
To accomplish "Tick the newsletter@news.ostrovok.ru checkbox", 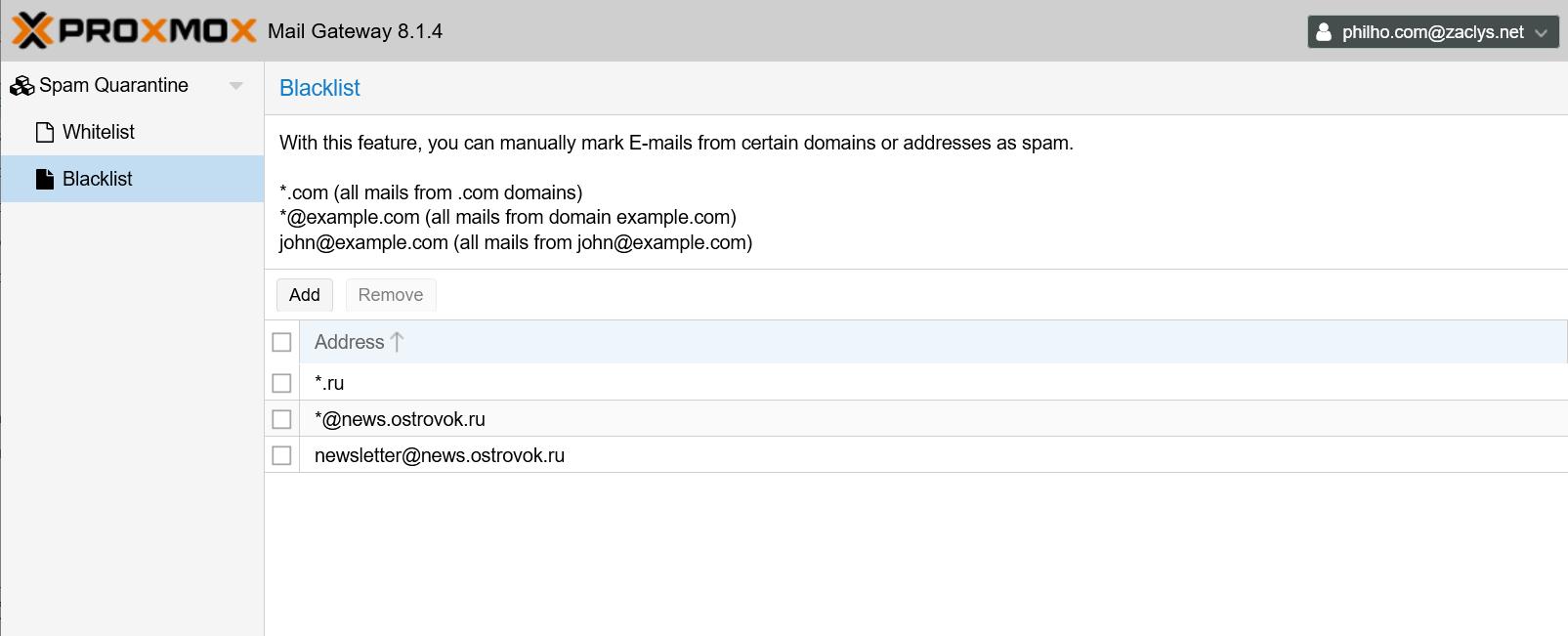I will coord(281,455).
